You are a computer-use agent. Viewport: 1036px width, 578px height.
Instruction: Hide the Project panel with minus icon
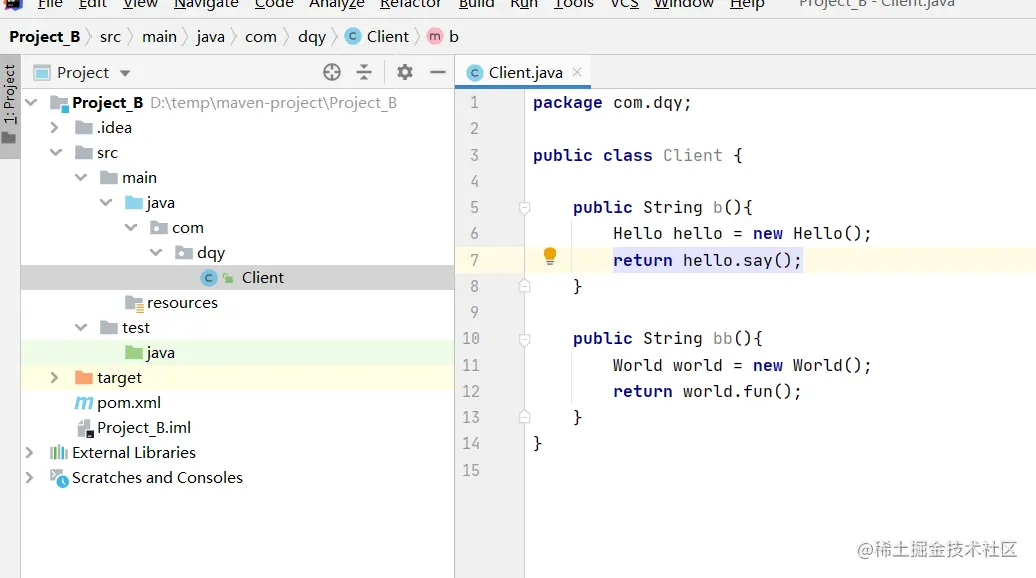coord(437,72)
